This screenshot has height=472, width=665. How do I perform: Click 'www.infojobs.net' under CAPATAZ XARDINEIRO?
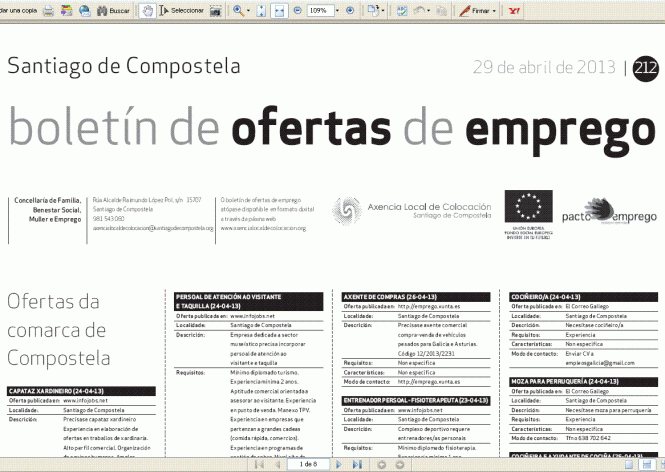[x=85, y=400]
